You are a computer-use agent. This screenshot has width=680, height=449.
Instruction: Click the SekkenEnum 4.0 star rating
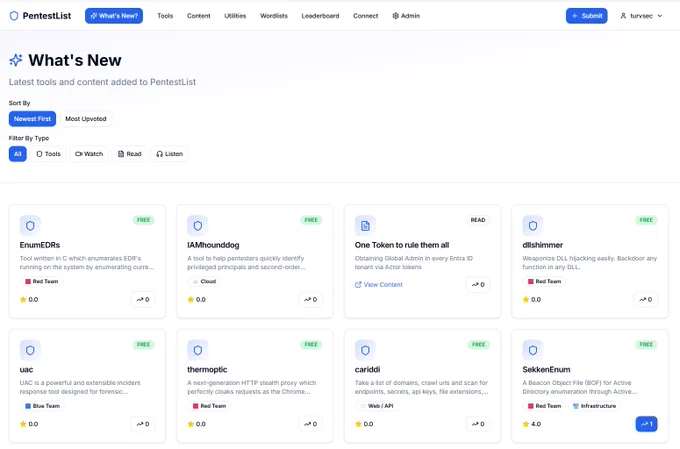pos(532,424)
